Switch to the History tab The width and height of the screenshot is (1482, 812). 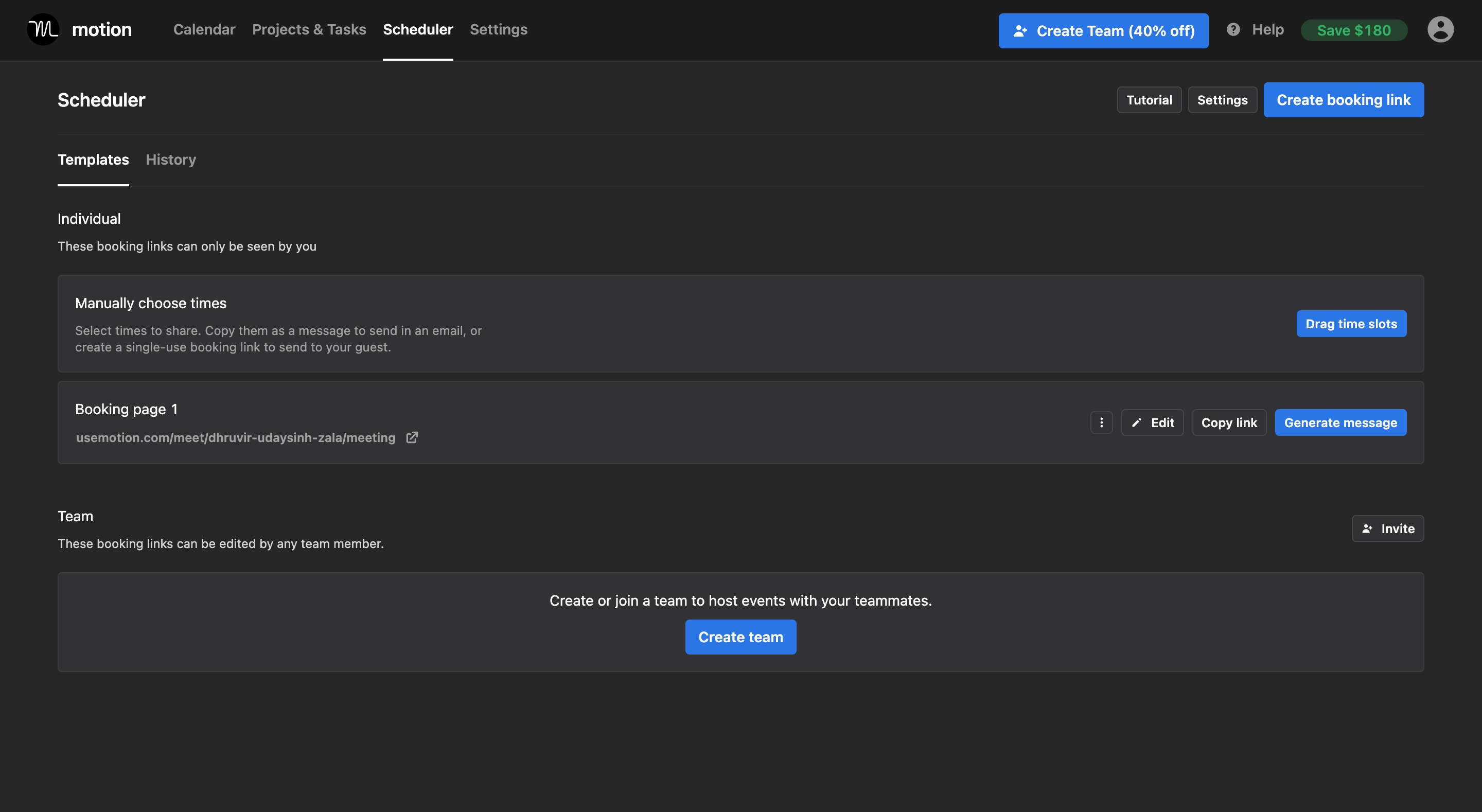[x=171, y=160]
